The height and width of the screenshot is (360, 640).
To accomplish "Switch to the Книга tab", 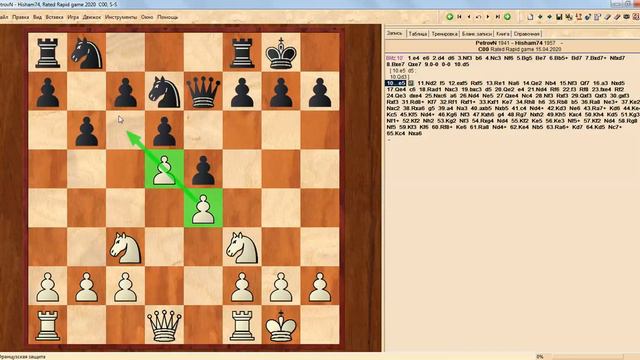I will pos(503,34).
